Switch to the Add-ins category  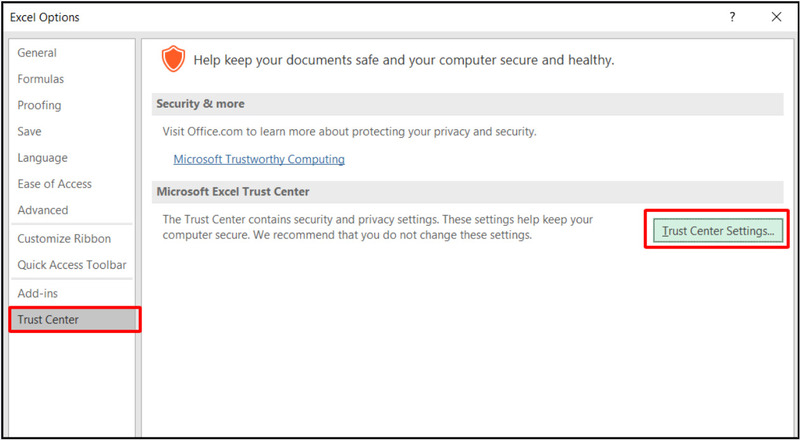click(x=39, y=293)
